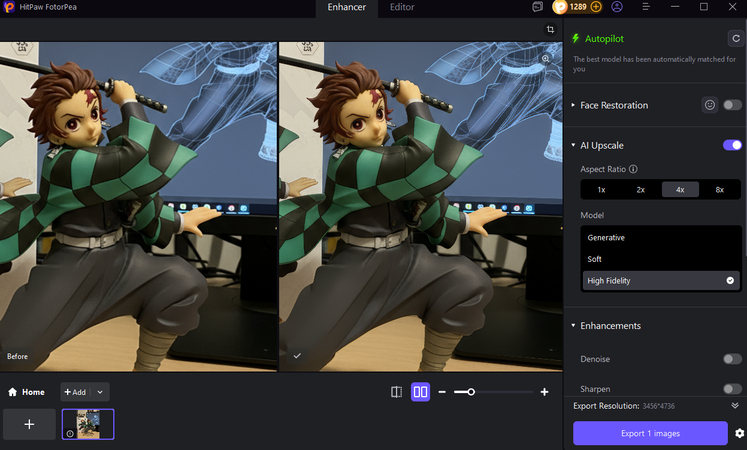Collapse the AI Upscale section
The width and height of the screenshot is (747, 450).
coord(573,145)
